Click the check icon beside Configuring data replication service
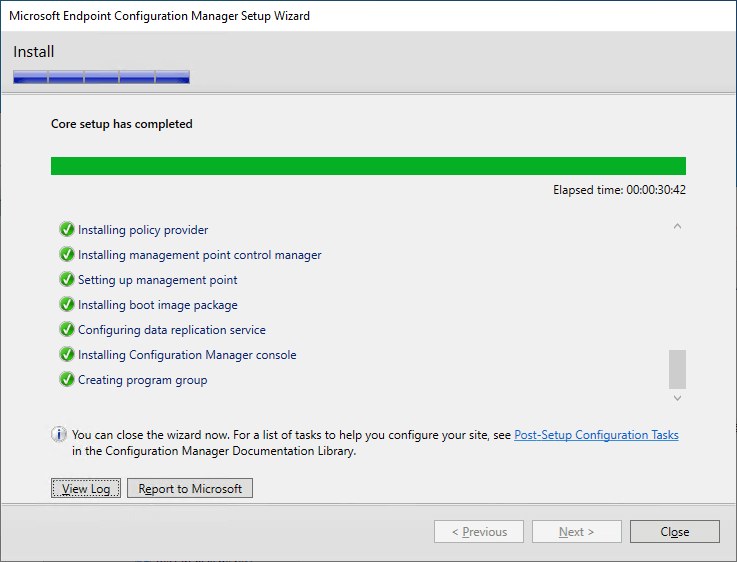This screenshot has height=562, width=737. pyautogui.click(x=67, y=329)
